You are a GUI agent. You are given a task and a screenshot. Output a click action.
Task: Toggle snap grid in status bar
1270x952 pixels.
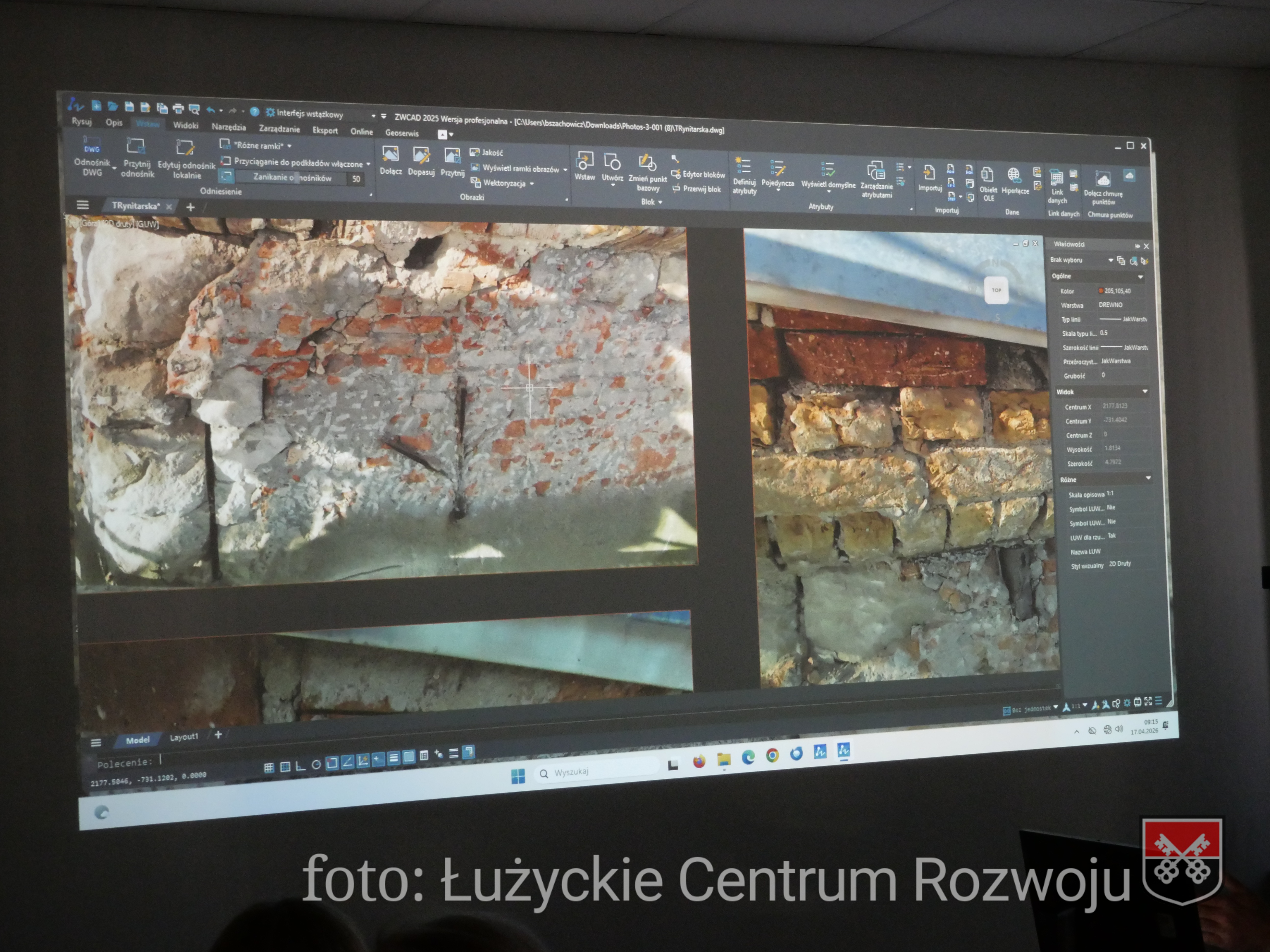[x=269, y=768]
